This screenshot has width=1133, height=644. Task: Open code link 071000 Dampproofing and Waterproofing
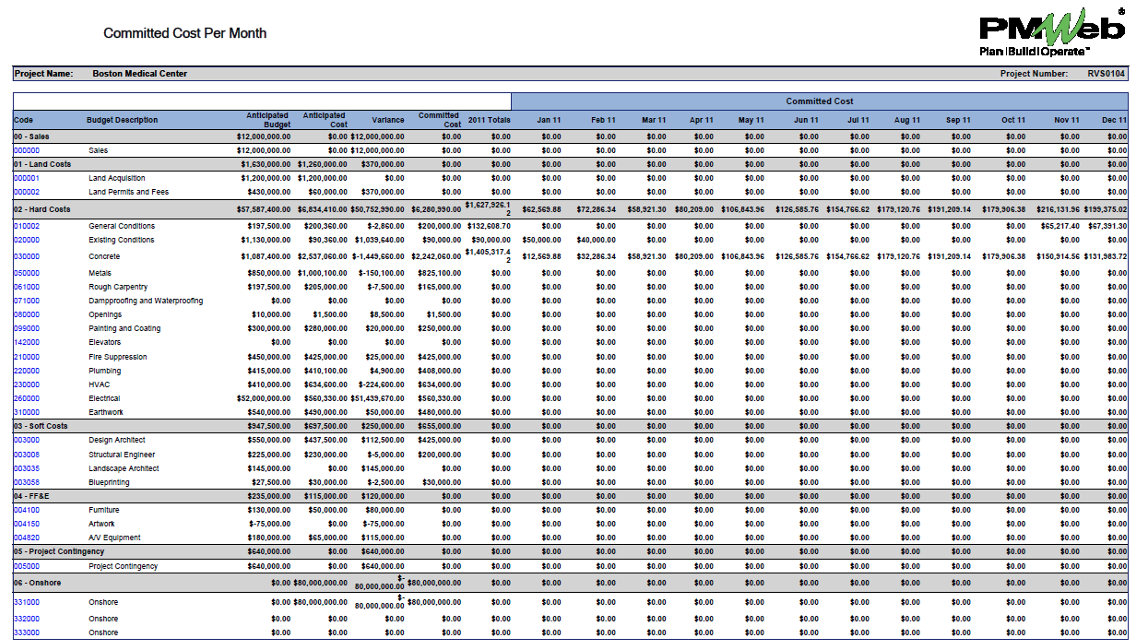pos(27,301)
